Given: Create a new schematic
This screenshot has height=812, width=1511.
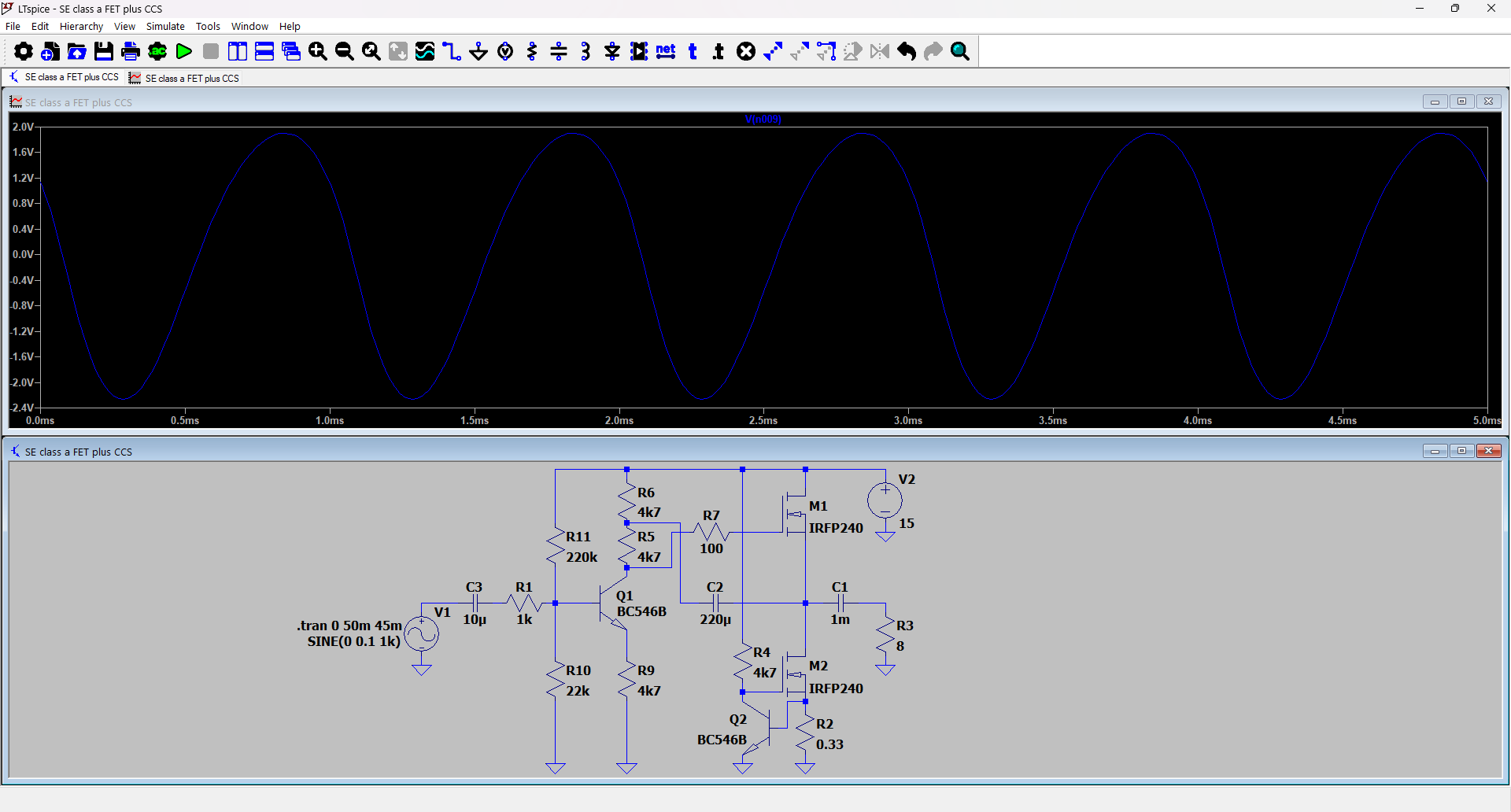Looking at the screenshot, I should tap(50, 52).
